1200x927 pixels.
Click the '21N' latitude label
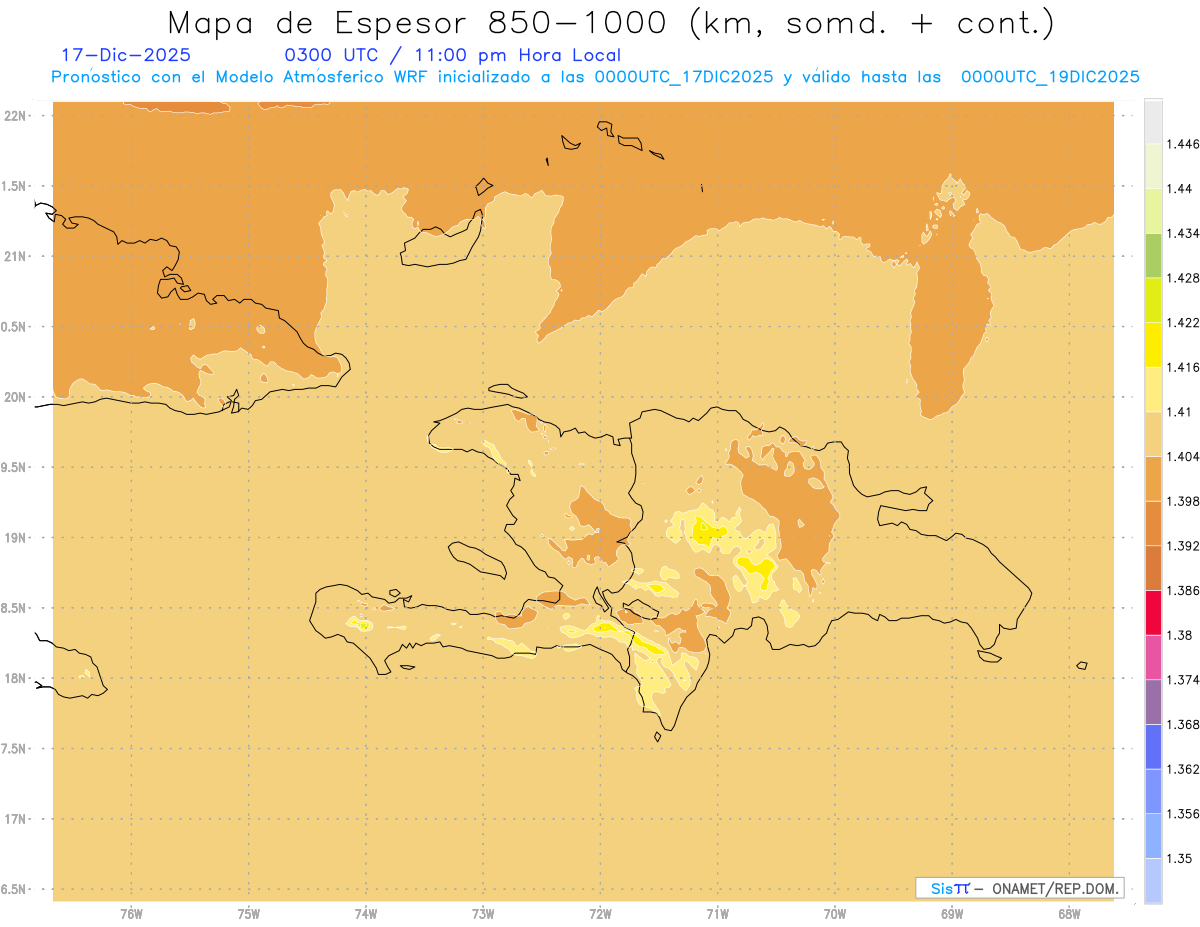[x=17, y=256]
